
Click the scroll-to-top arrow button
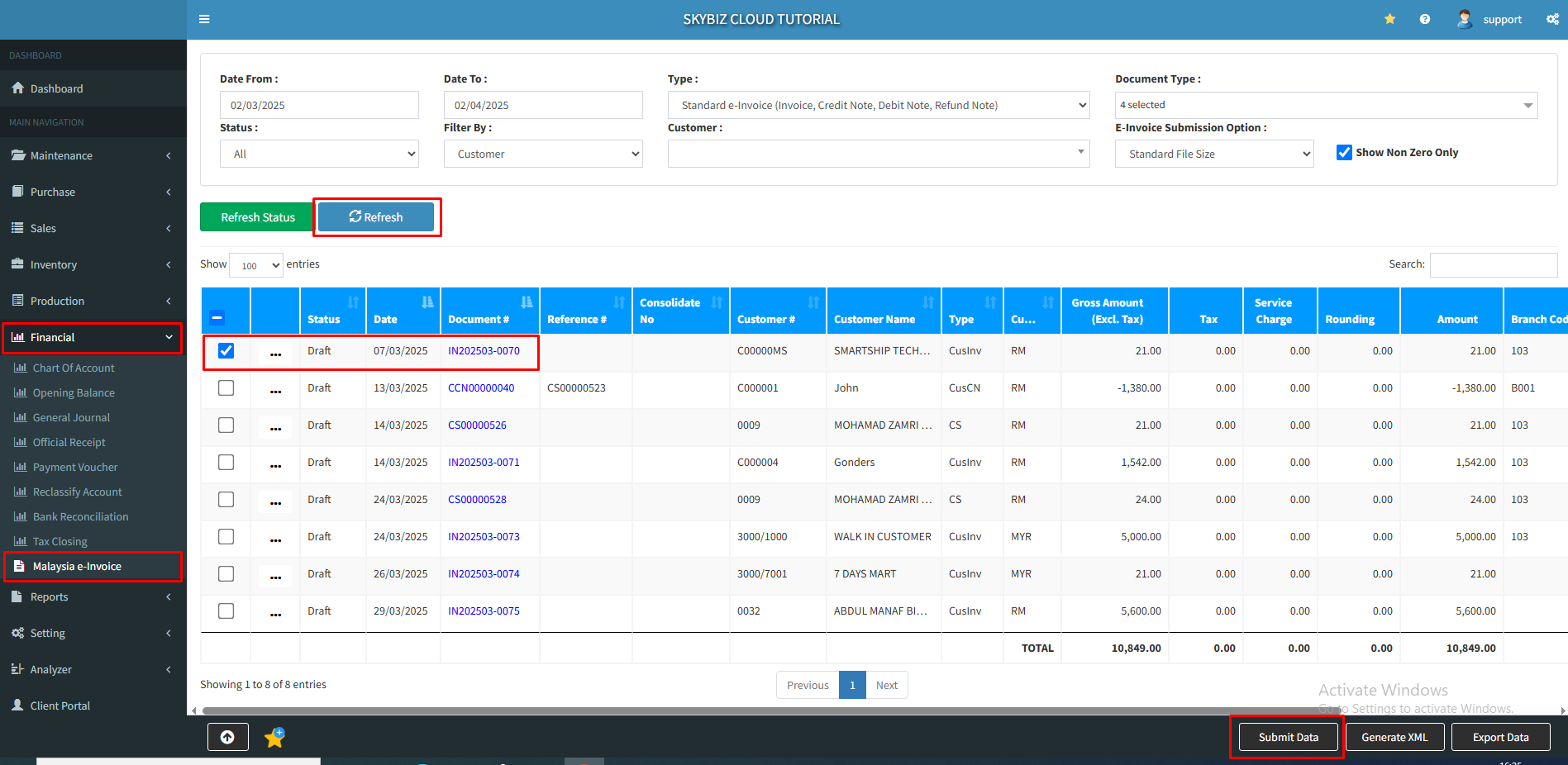[x=227, y=737]
